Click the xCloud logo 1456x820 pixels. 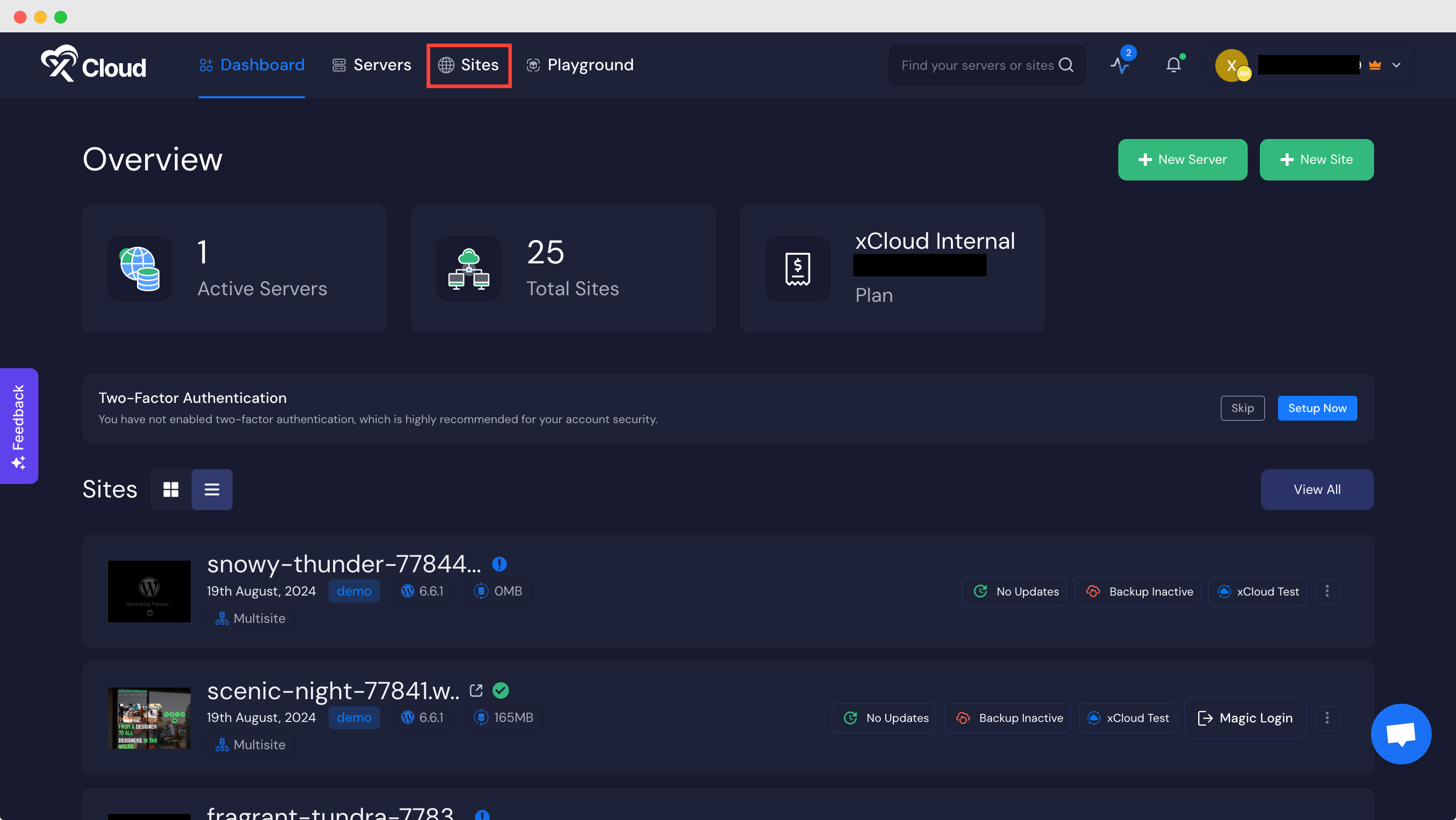(94, 64)
